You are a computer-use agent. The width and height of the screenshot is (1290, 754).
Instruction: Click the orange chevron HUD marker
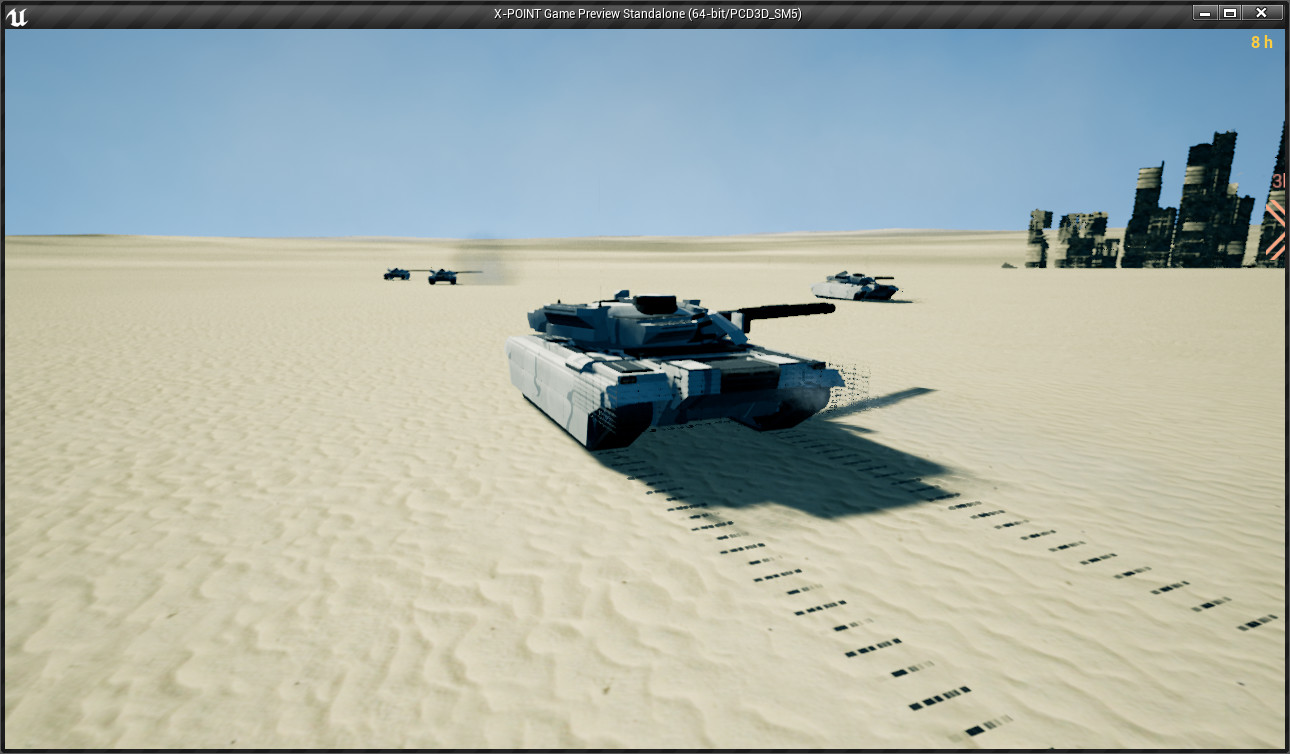[1275, 230]
